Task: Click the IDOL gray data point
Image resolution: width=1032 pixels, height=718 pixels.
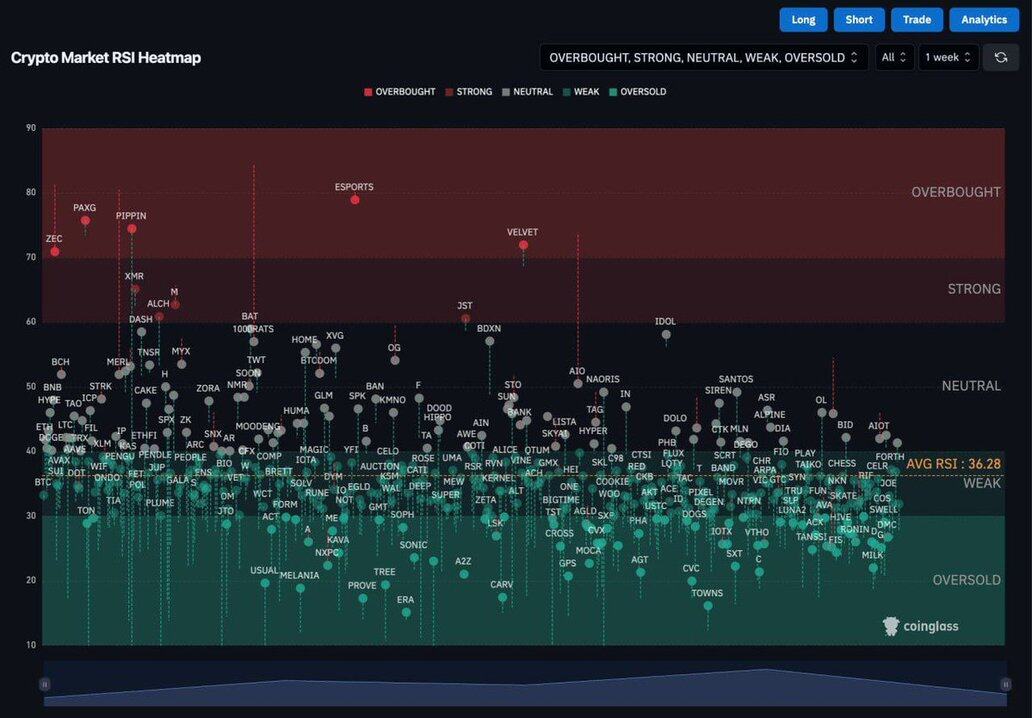Action: click(x=666, y=335)
